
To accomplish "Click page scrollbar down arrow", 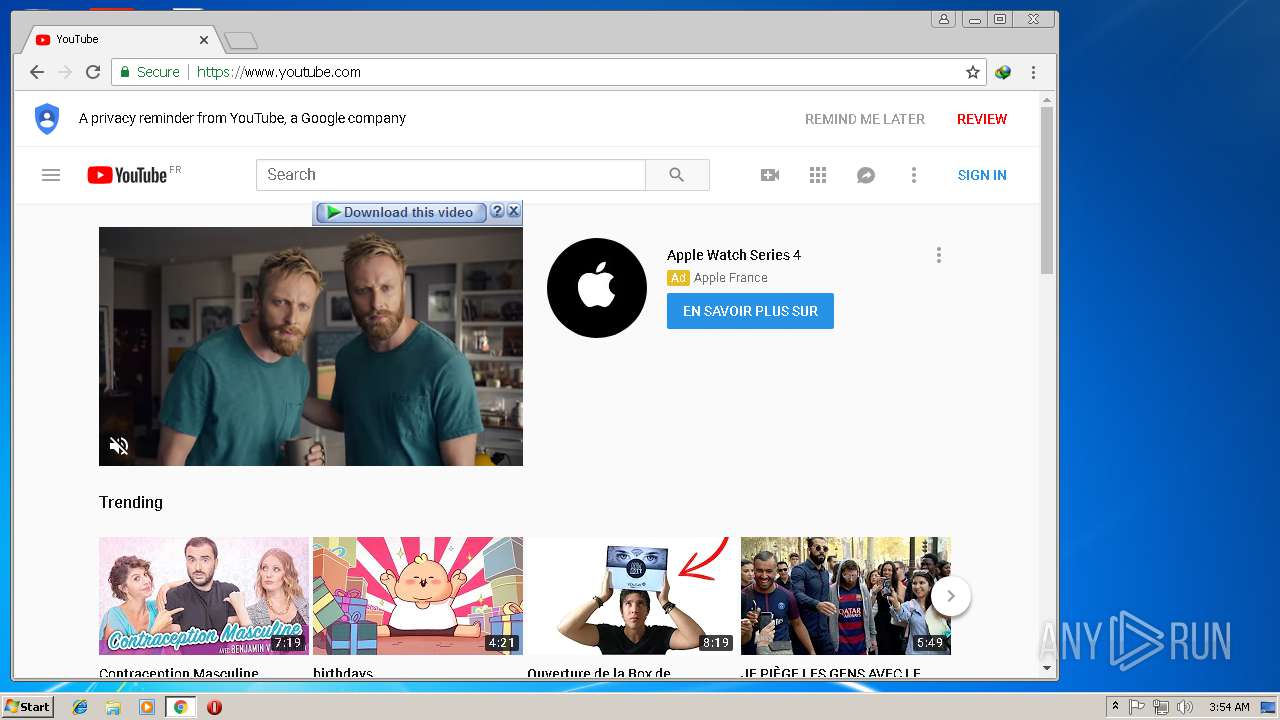I will point(1047,668).
